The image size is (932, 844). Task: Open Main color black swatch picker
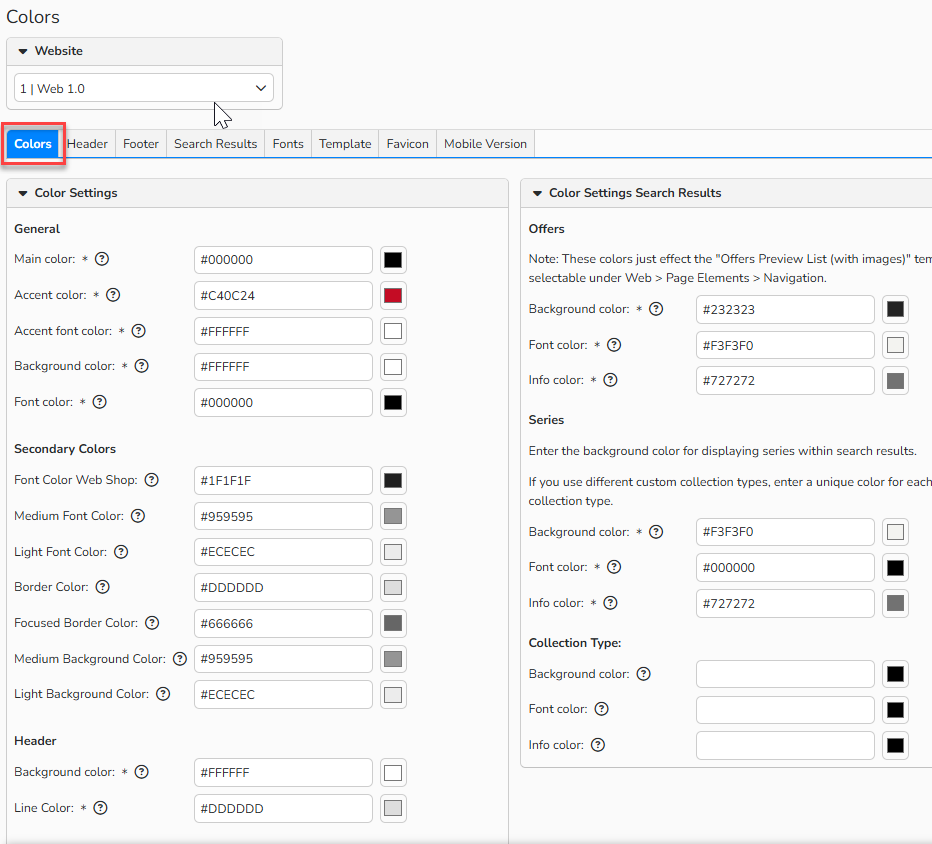pos(393,260)
